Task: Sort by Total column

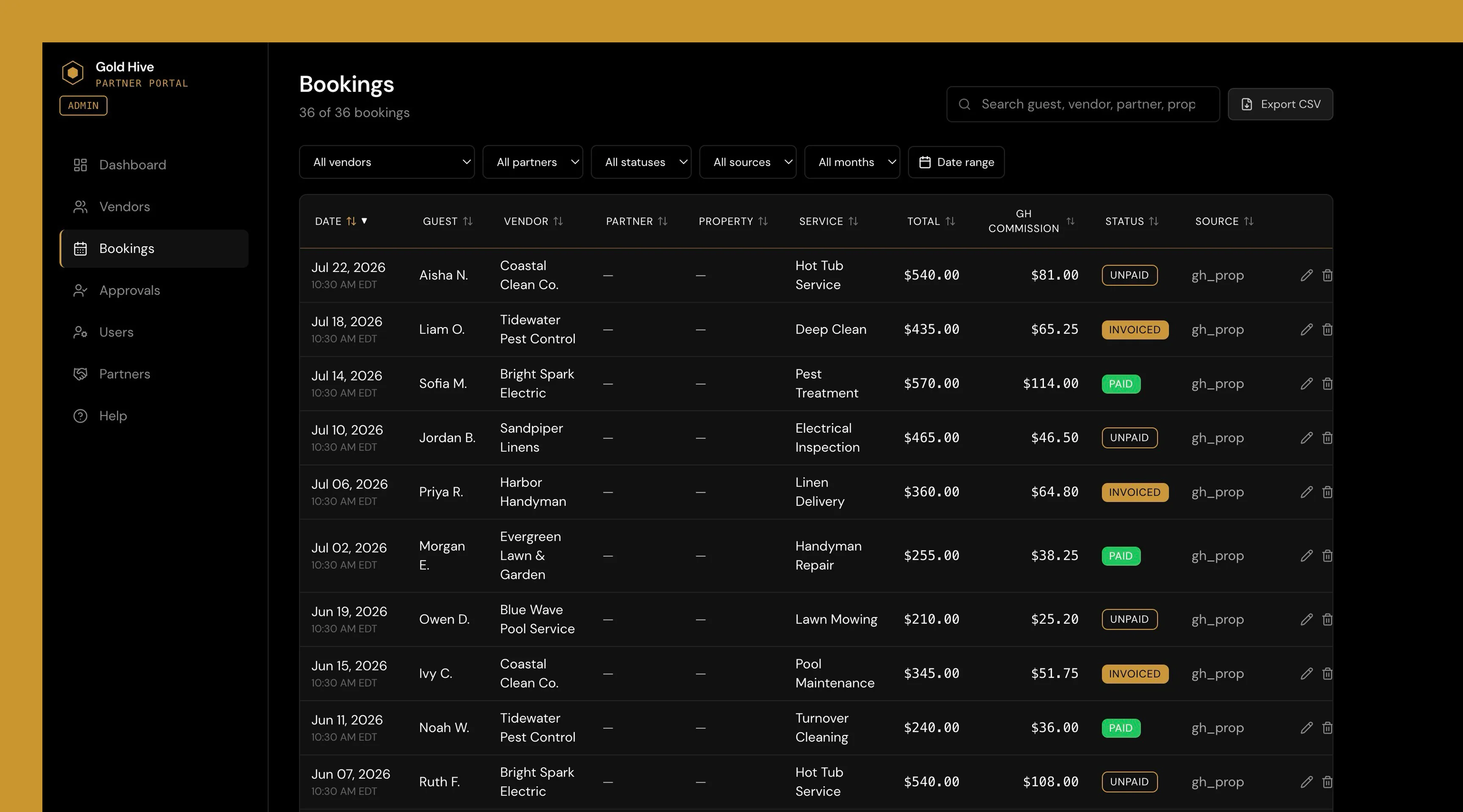Action: pos(931,222)
